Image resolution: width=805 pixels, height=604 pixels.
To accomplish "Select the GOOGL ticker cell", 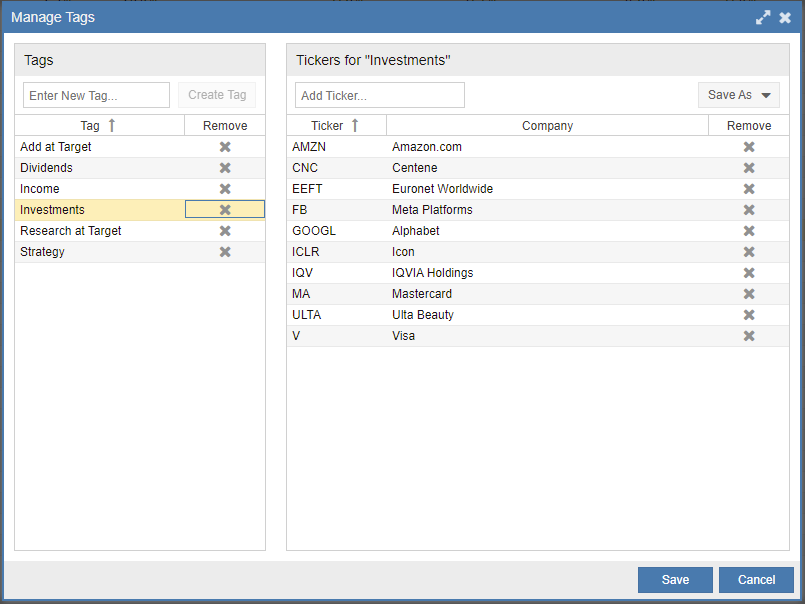I will coord(337,231).
